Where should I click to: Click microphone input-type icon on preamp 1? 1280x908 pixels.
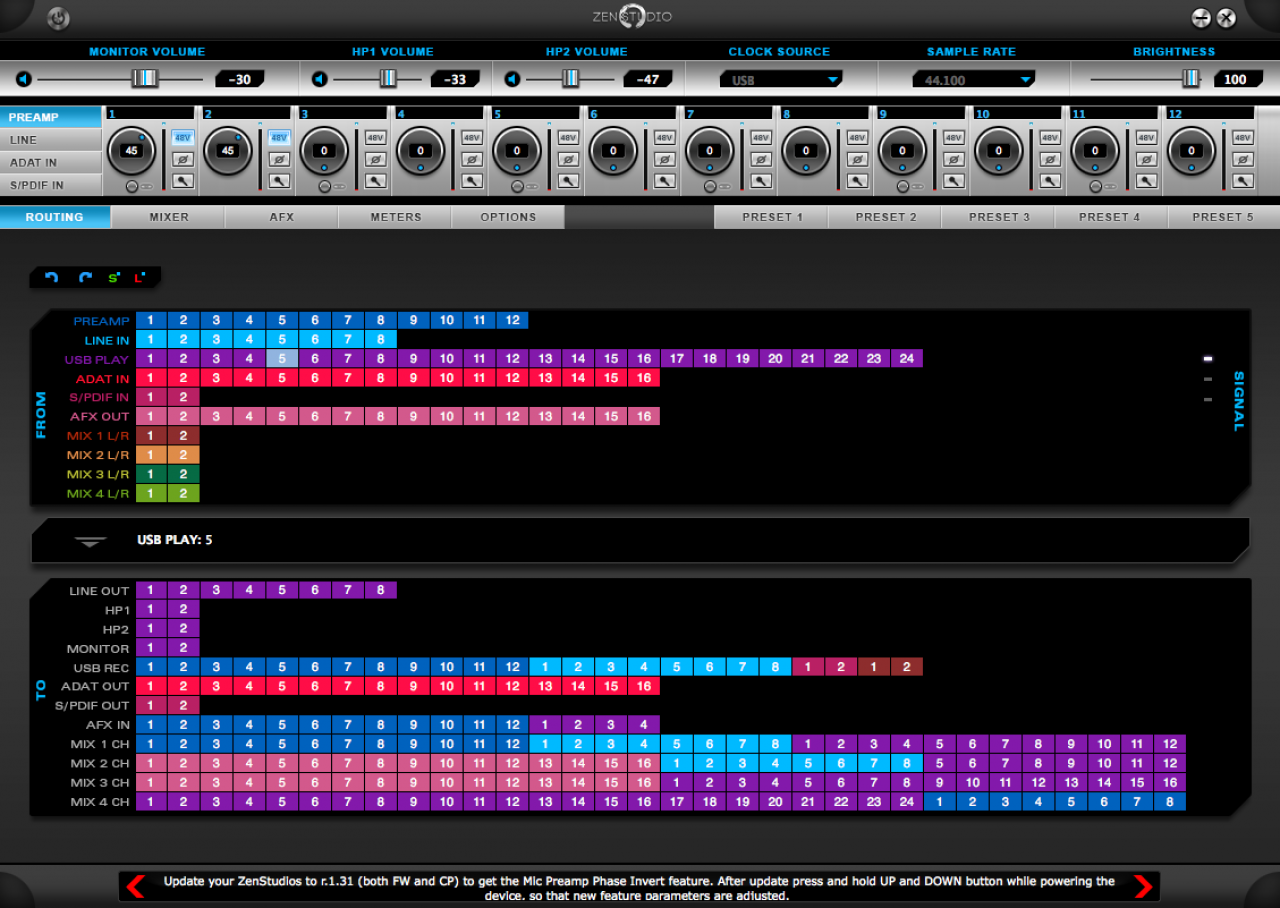click(x=183, y=181)
